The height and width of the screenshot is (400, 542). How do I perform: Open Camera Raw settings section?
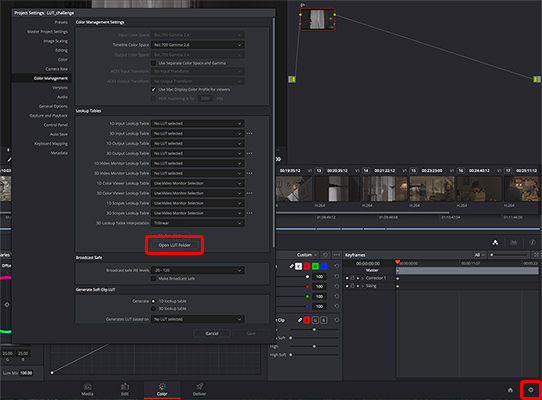pos(56,69)
